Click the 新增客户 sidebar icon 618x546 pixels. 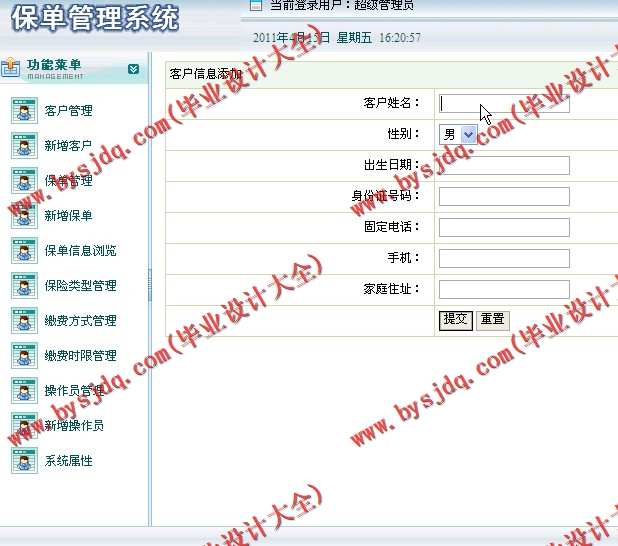pos(24,145)
